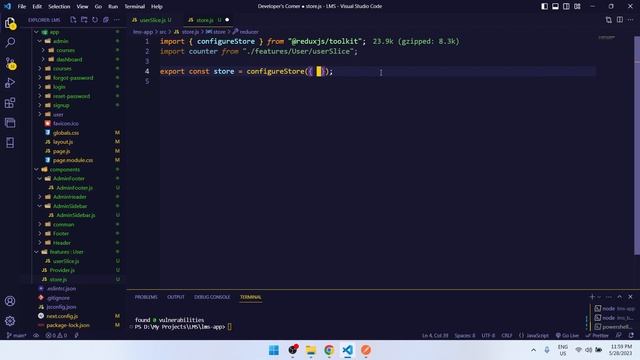Open the Accounts menu icon
This screenshot has height=360, width=640.
(x=10, y=301)
